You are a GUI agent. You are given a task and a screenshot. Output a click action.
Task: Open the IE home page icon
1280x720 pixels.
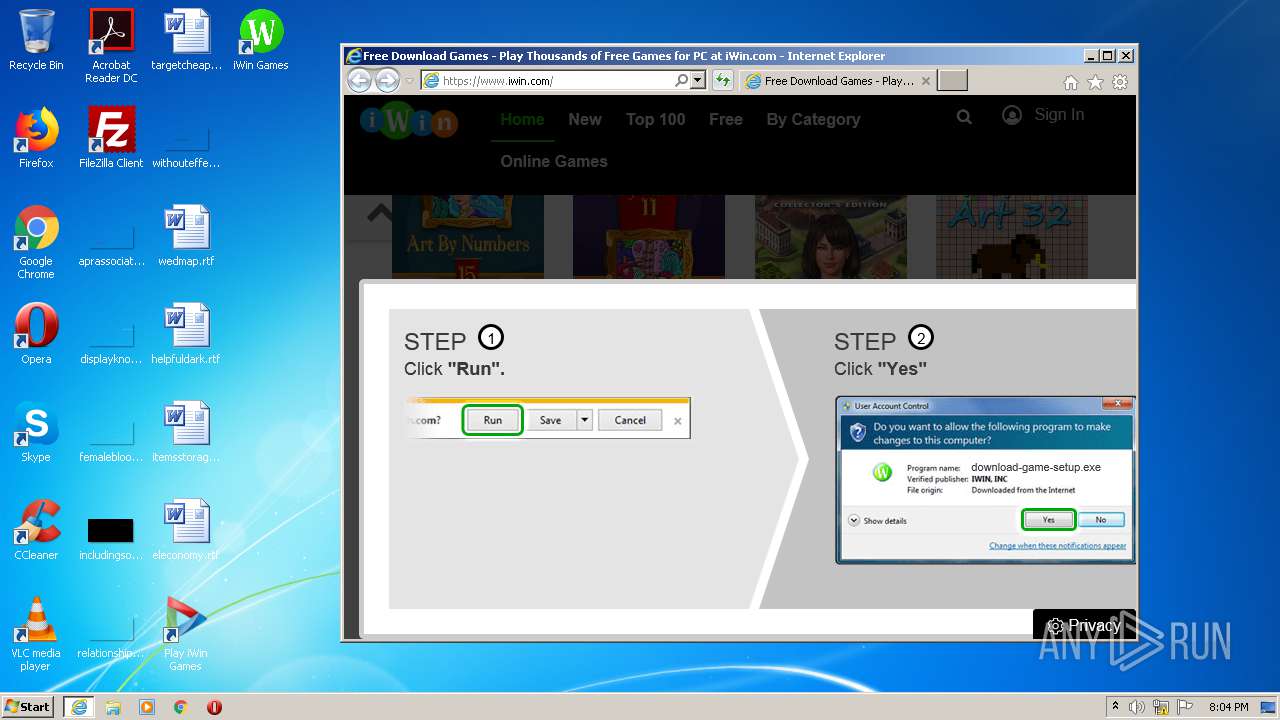coord(1071,83)
